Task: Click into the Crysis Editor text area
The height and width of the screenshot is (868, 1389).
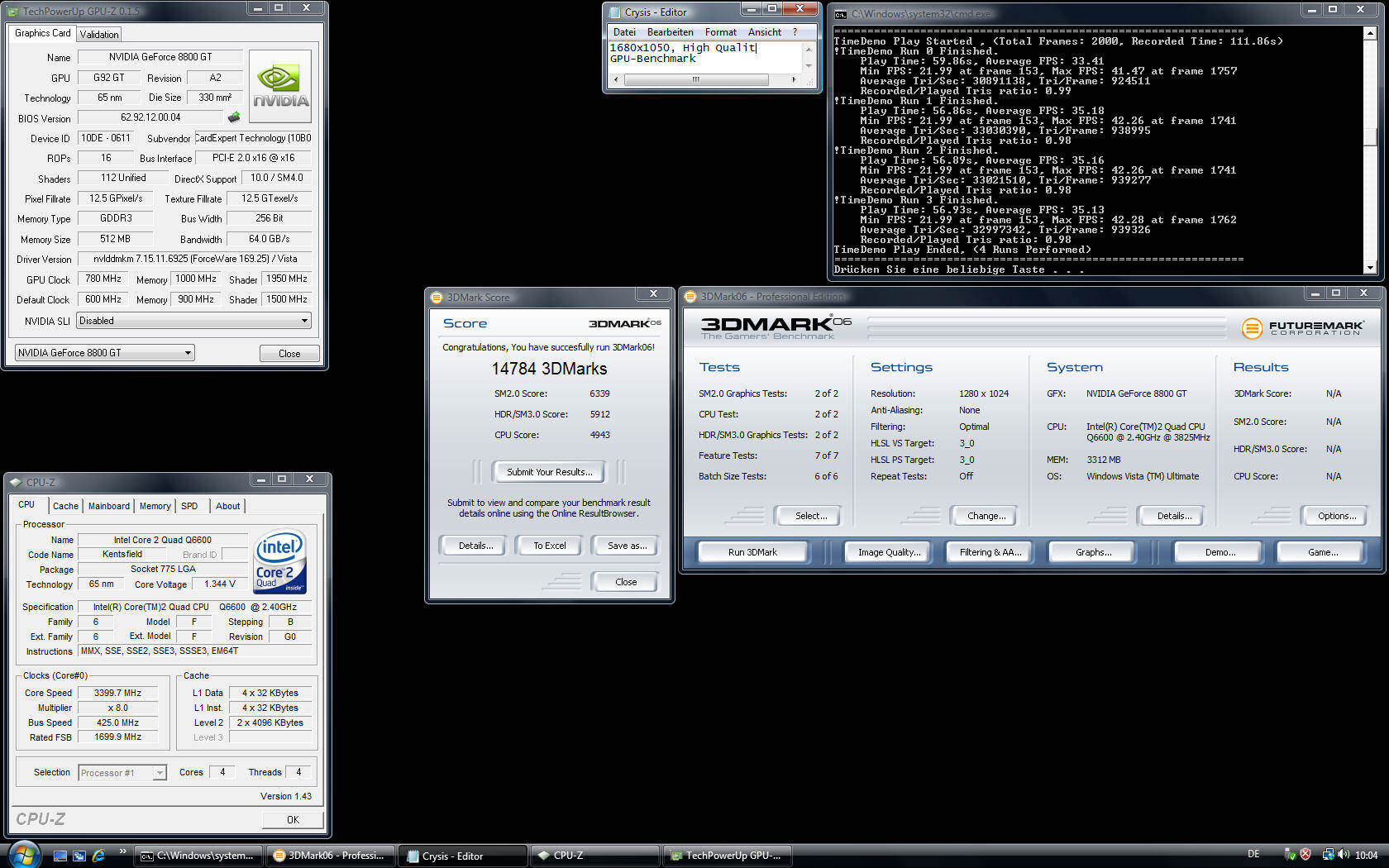Action: (x=705, y=57)
